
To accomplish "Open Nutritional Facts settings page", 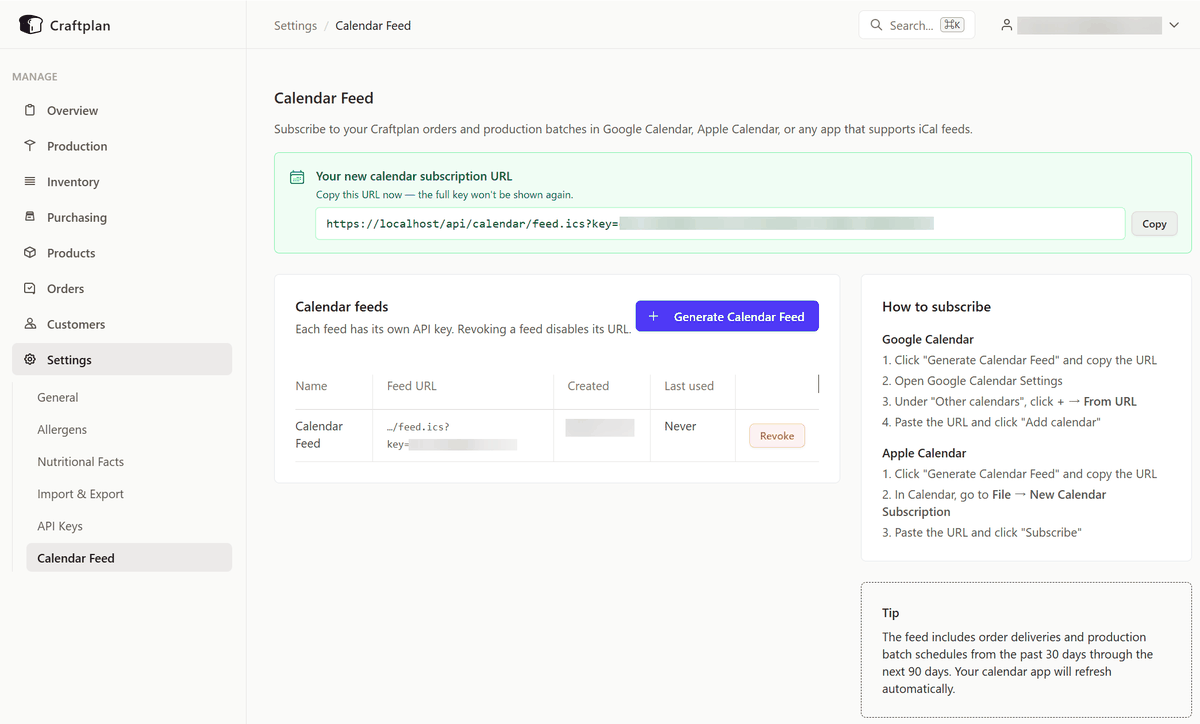I will 80,462.
